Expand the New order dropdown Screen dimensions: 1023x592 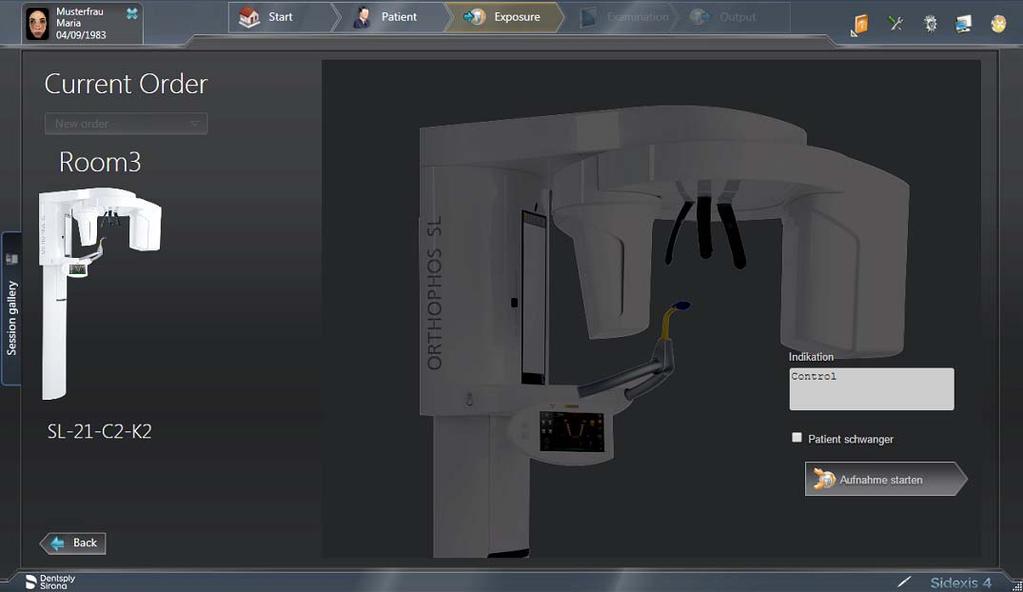pos(126,123)
